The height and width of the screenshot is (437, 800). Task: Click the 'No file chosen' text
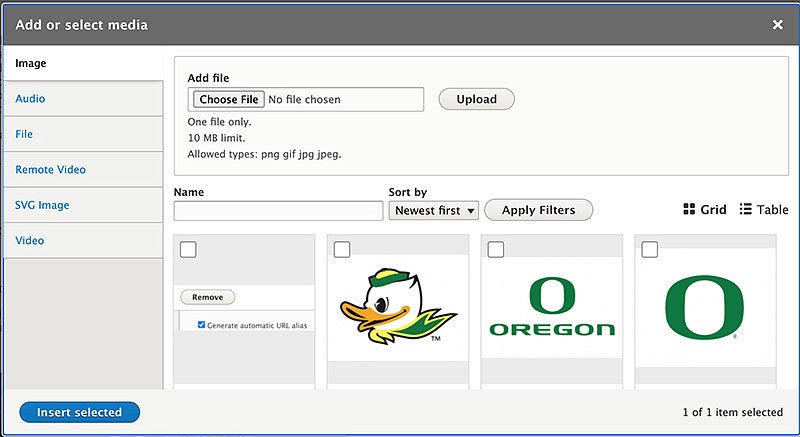point(305,99)
